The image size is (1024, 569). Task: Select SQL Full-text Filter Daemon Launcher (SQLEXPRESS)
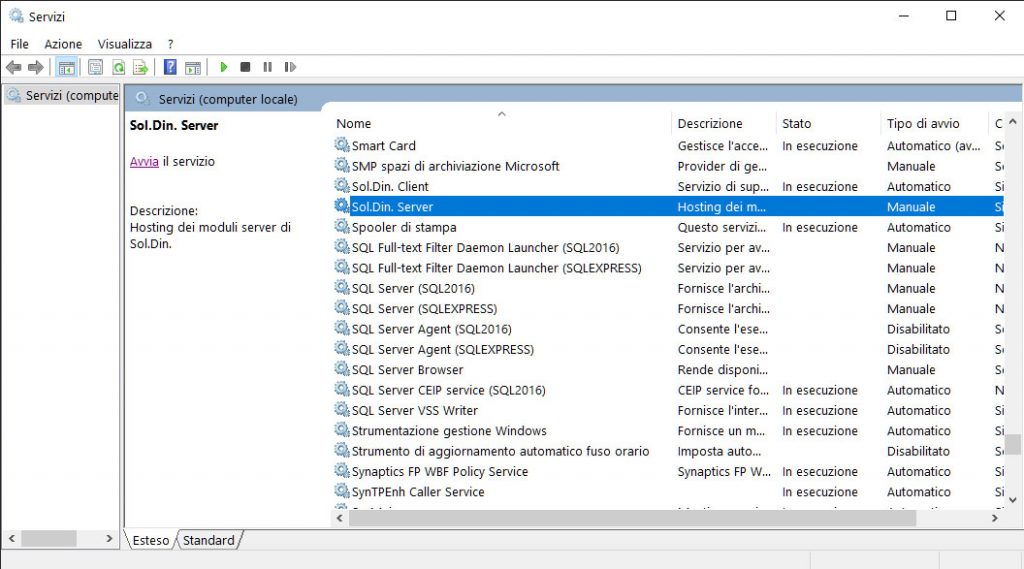coord(496,268)
